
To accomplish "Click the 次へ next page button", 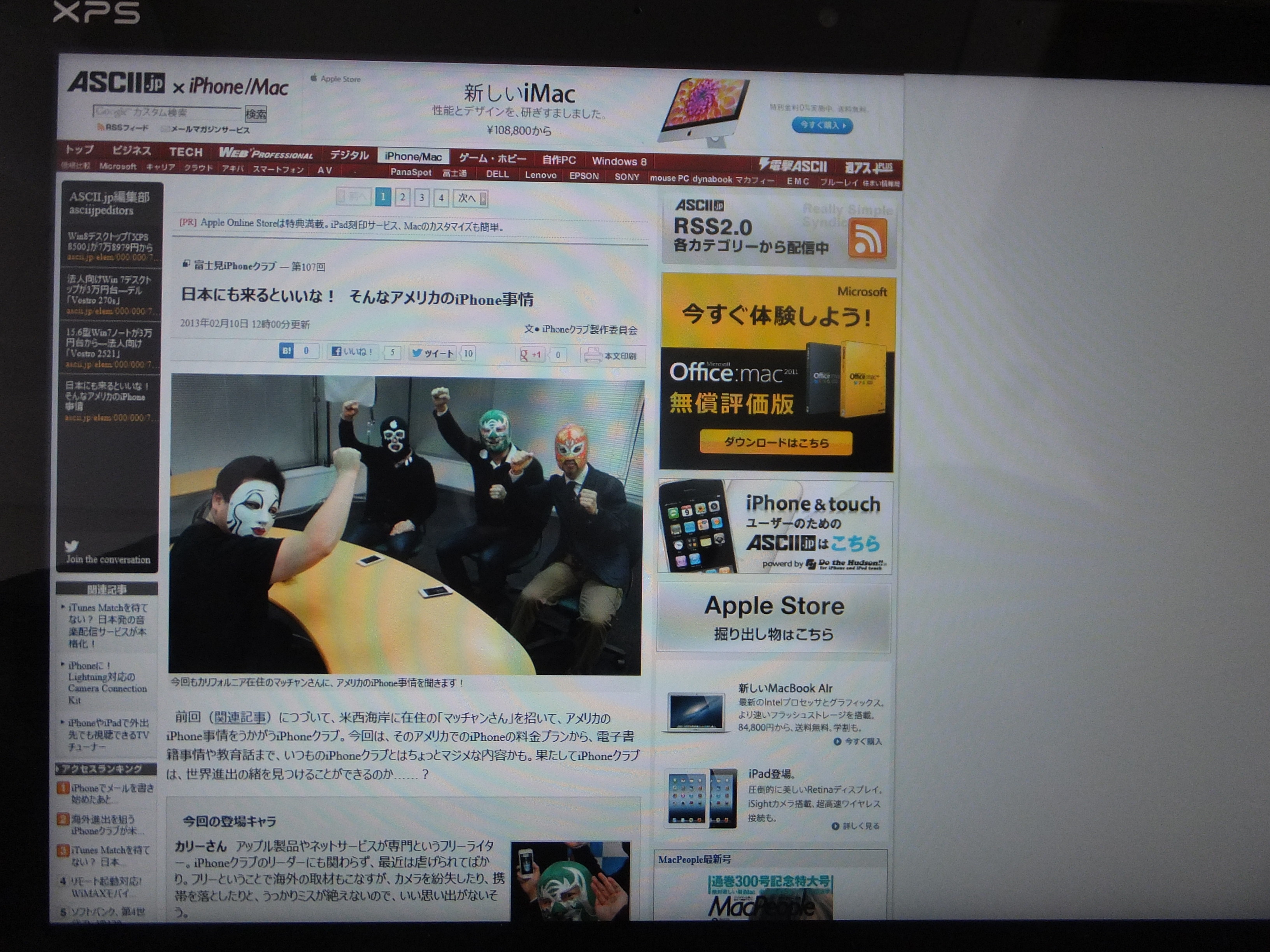I will click(470, 199).
